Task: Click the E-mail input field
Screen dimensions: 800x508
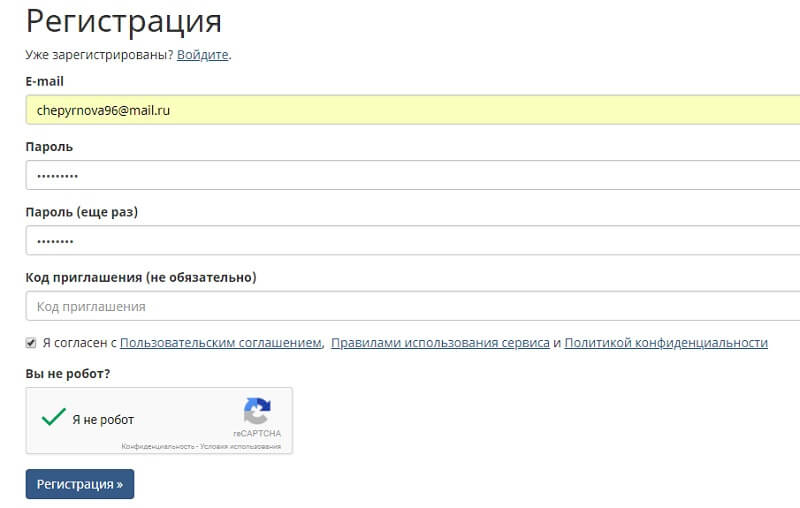Action: [413, 110]
